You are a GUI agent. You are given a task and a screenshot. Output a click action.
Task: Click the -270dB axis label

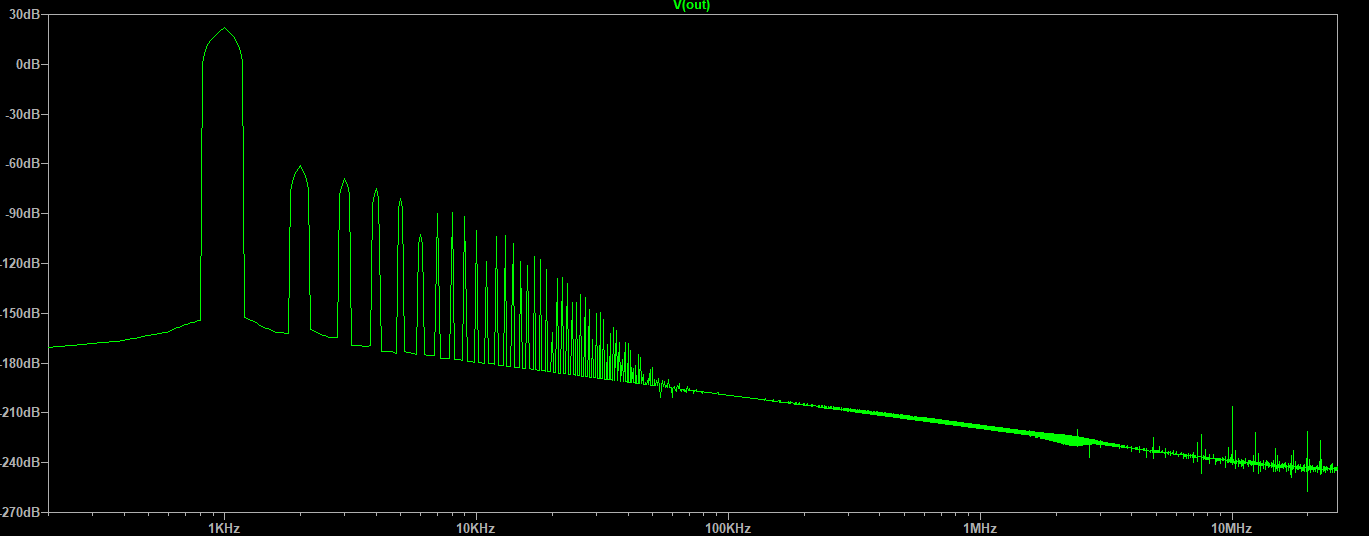[x=21, y=512]
